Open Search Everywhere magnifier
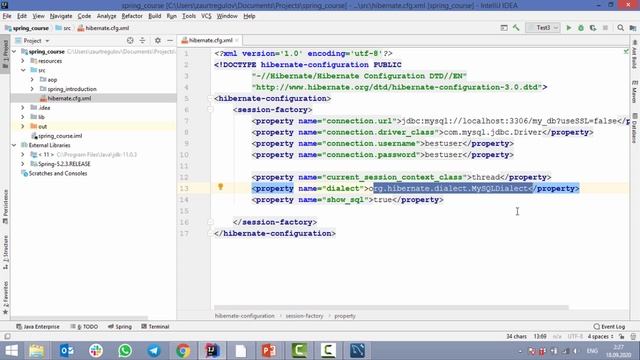This screenshot has width=640, height=360. pyautogui.click(x=620, y=28)
